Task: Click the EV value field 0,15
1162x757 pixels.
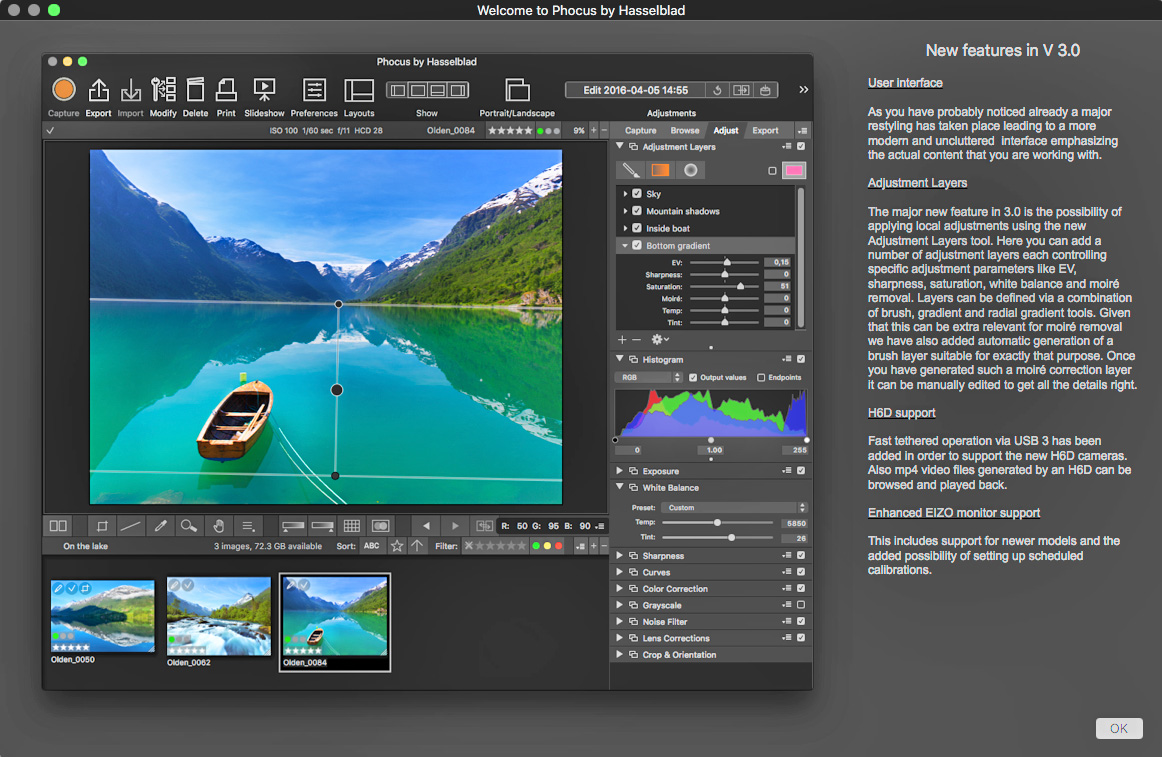Action: point(777,262)
